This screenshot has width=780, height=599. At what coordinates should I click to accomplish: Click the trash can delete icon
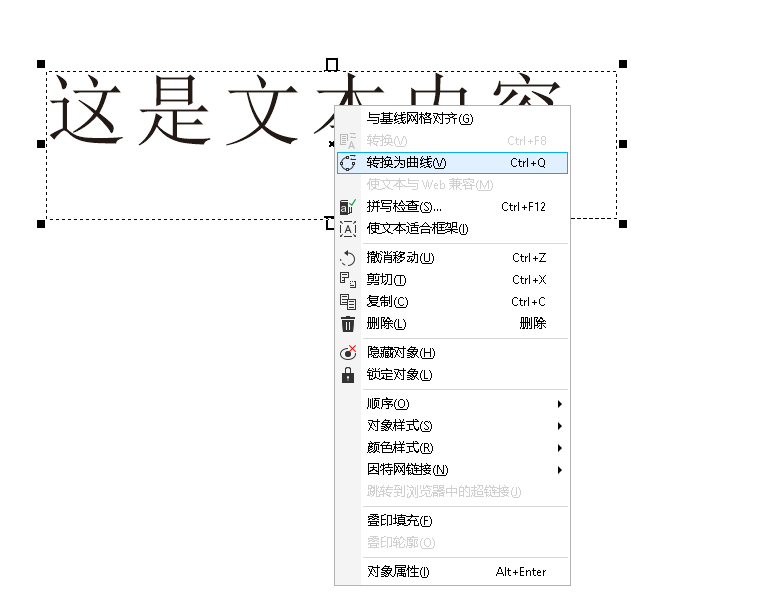(348, 324)
